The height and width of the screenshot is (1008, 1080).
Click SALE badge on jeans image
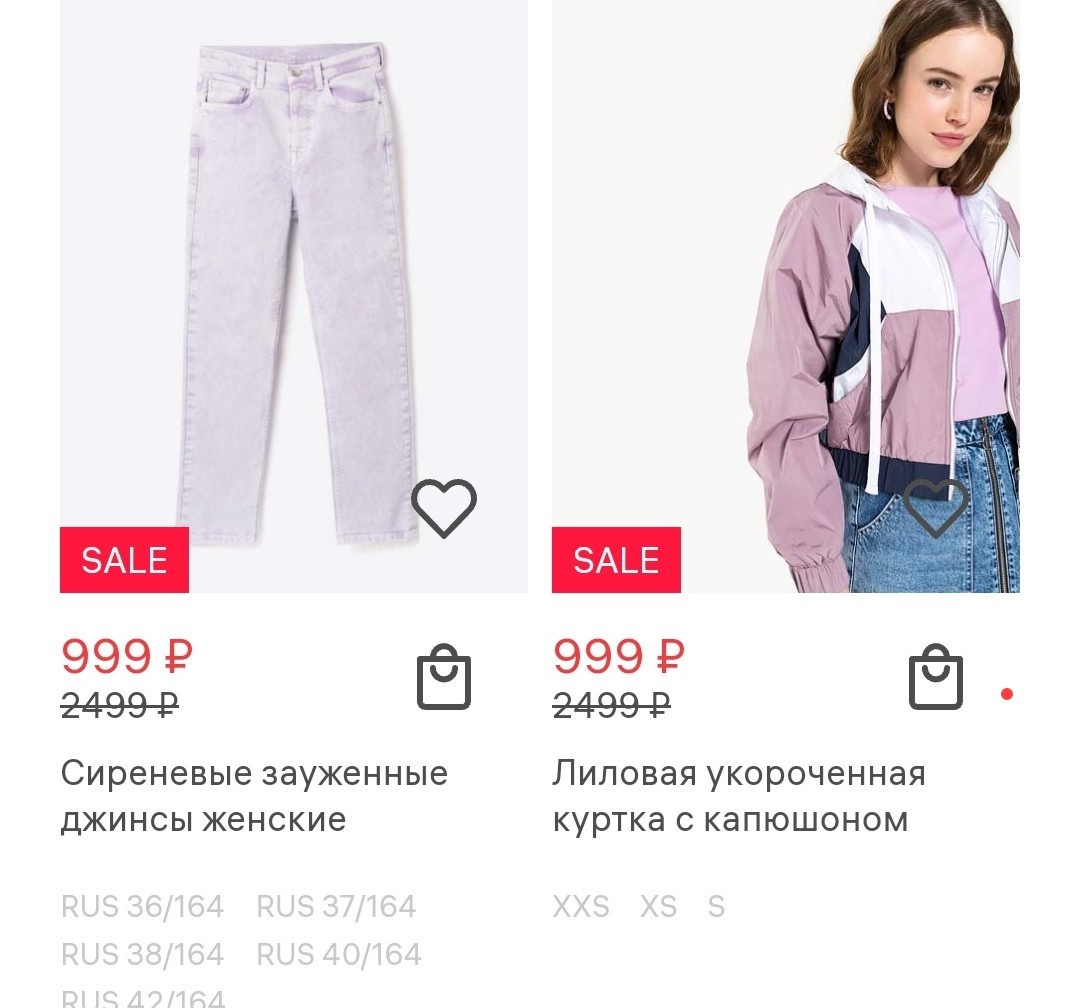(125, 559)
